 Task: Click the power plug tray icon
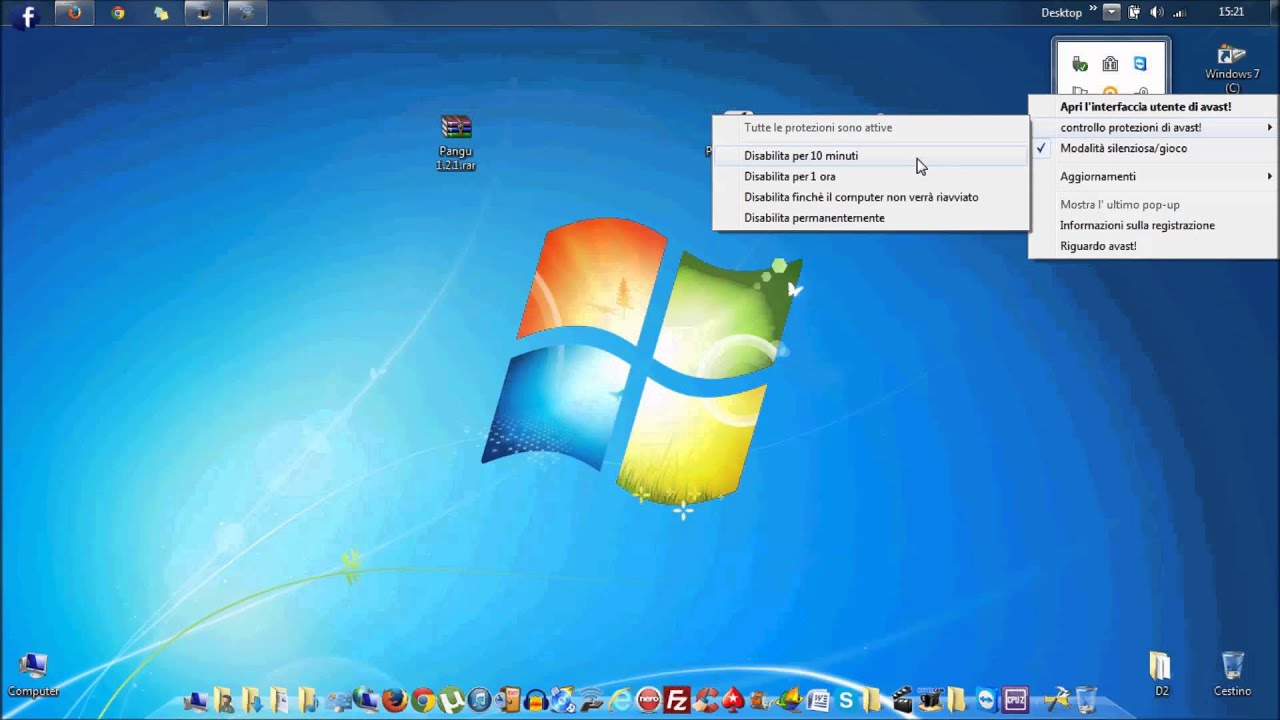[x=1134, y=12]
